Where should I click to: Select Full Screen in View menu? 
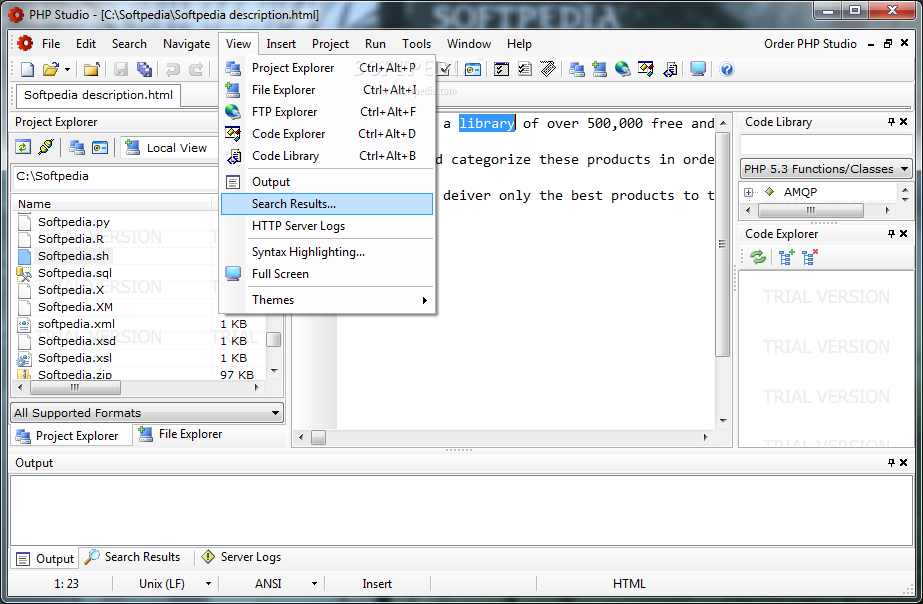pos(327,274)
